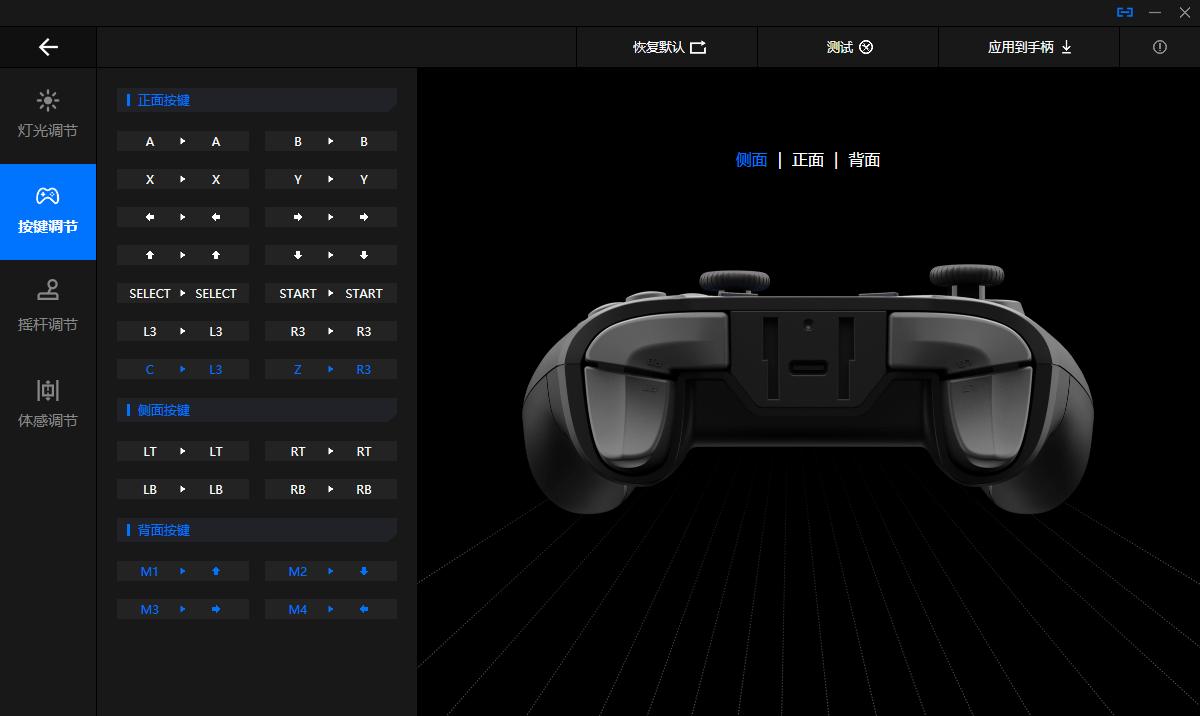This screenshot has width=1200, height=716.
Task: Switch to the 正面 front view tab
Action: tap(807, 160)
